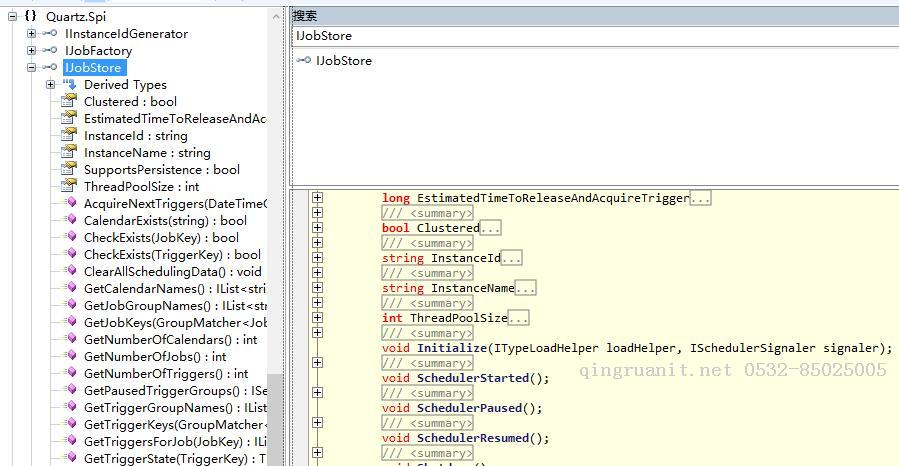The height and width of the screenshot is (466, 899).
Task: Select SupportsPersistence : bool property
Action: [162, 170]
